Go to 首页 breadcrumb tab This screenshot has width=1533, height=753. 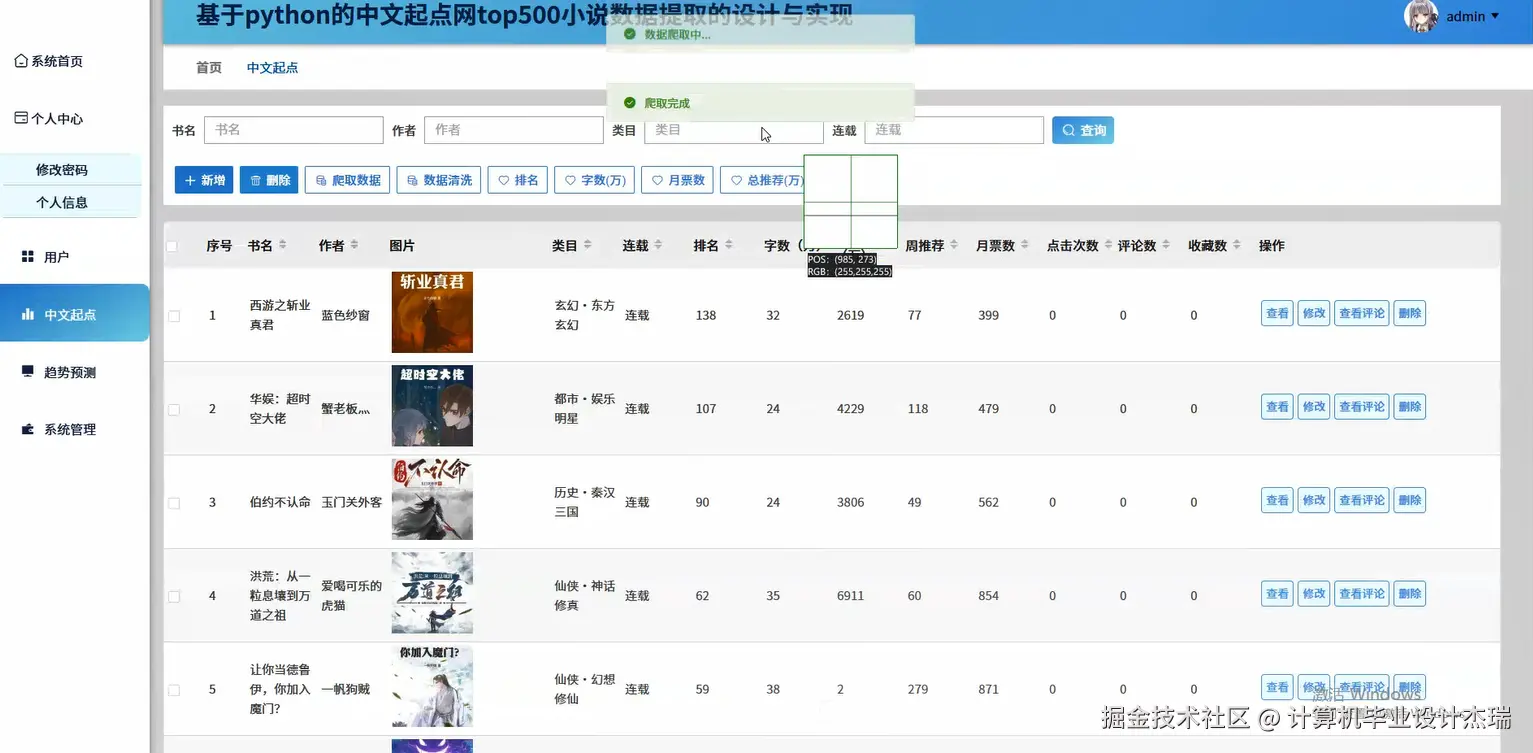point(209,68)
